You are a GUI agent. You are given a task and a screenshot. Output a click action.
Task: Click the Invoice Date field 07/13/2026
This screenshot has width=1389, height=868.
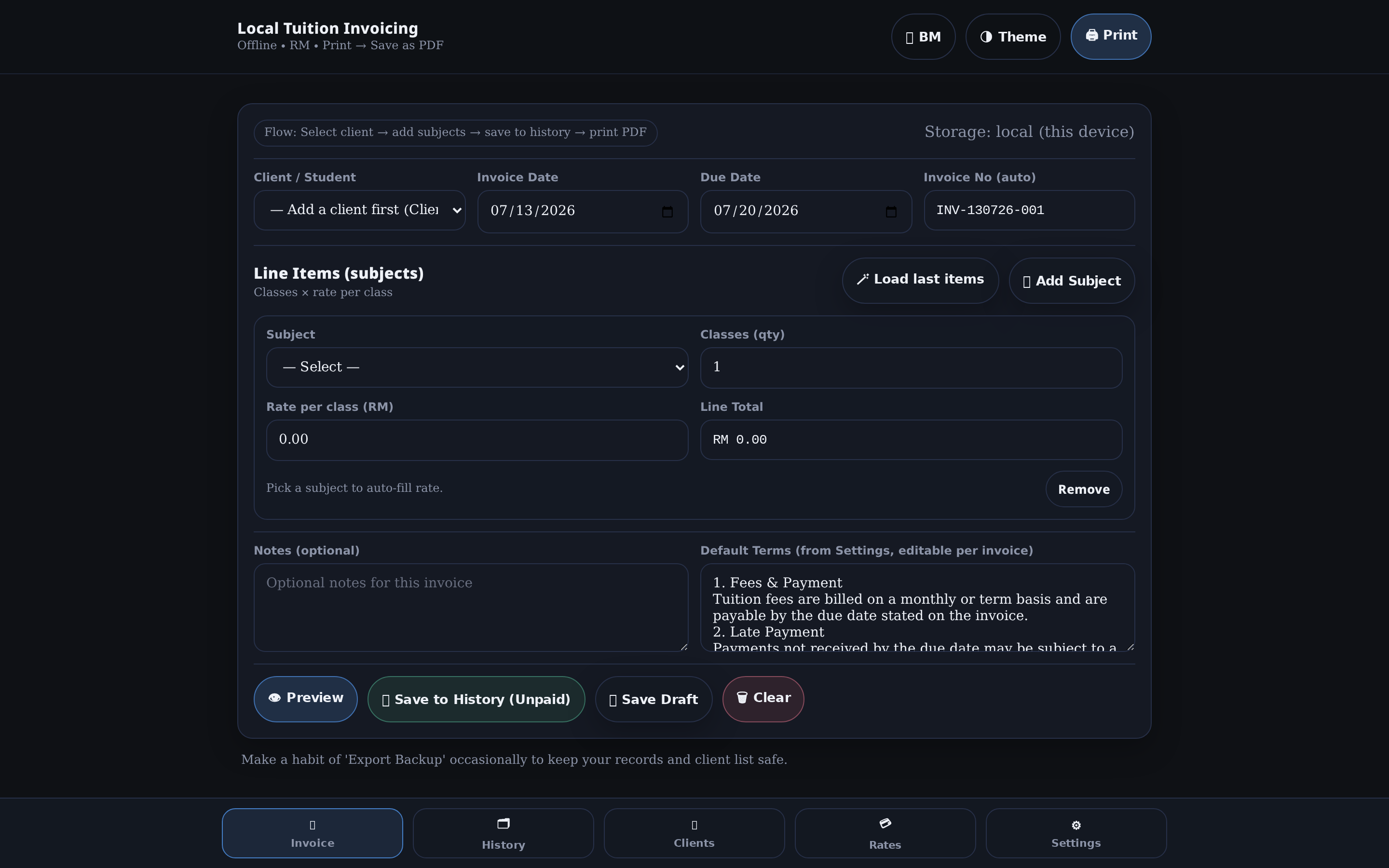tap(583, 211)
